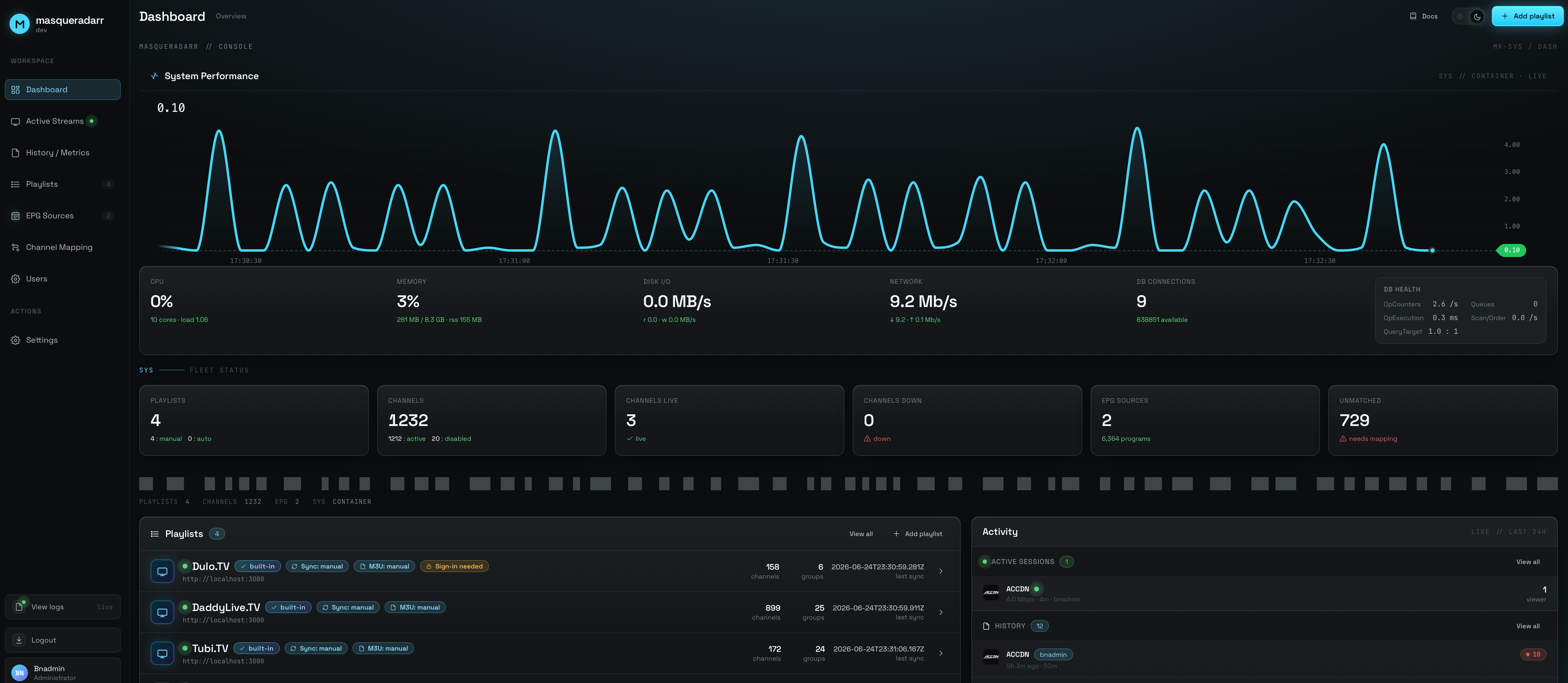Expand Dulo.TV row chevron
Screen dimensions: 1568x683
tap(940, 571)
